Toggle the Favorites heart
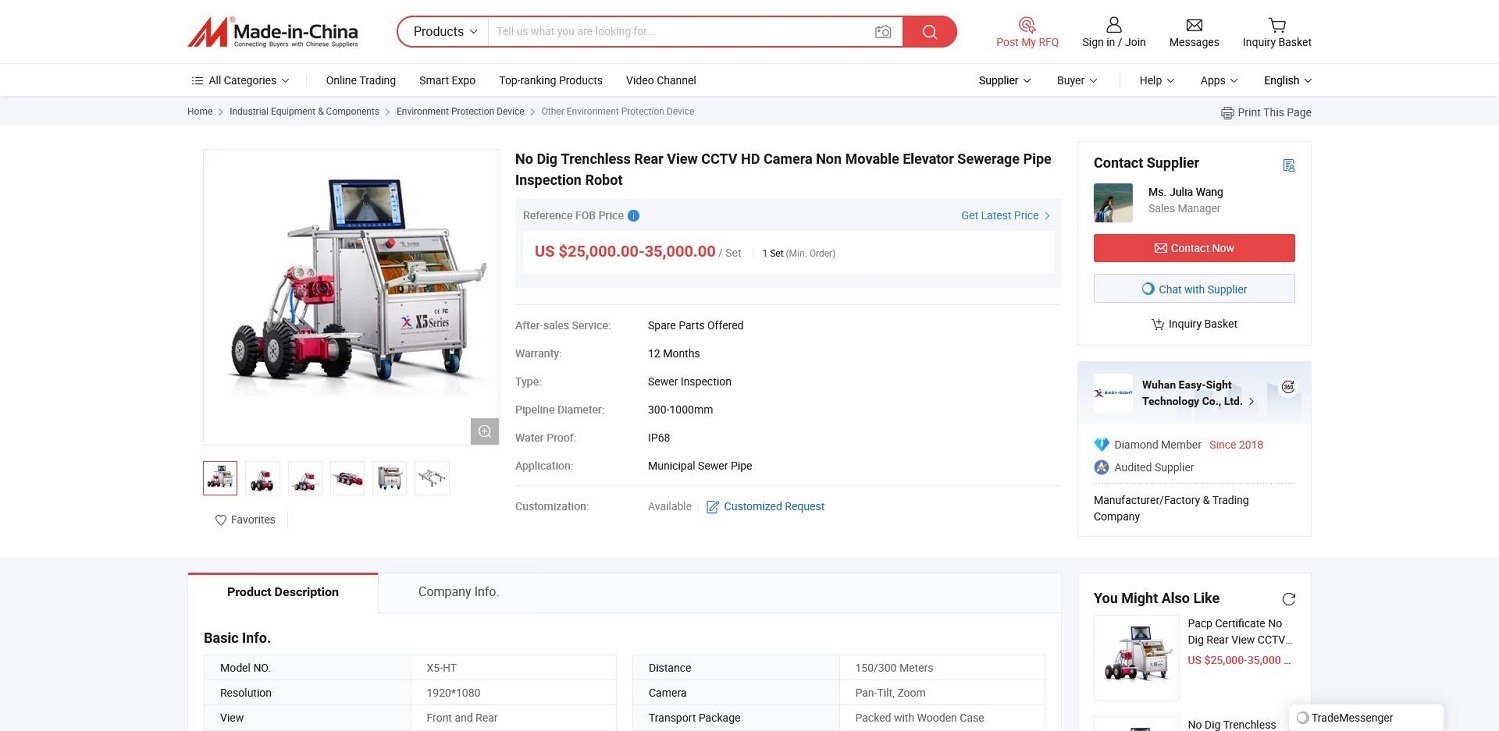Viewport: 1499px width, 731px height. [221, 520]
